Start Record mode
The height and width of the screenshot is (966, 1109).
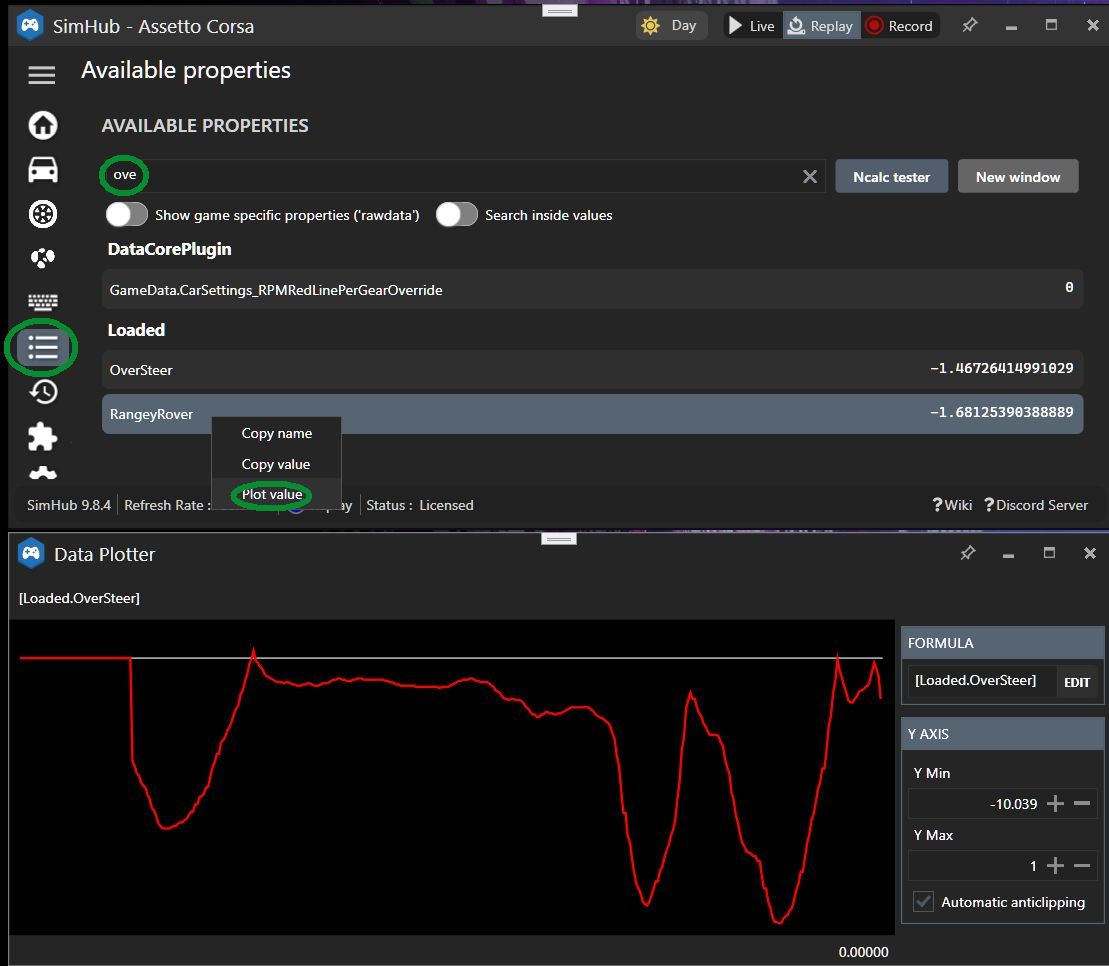coord(900,25)
